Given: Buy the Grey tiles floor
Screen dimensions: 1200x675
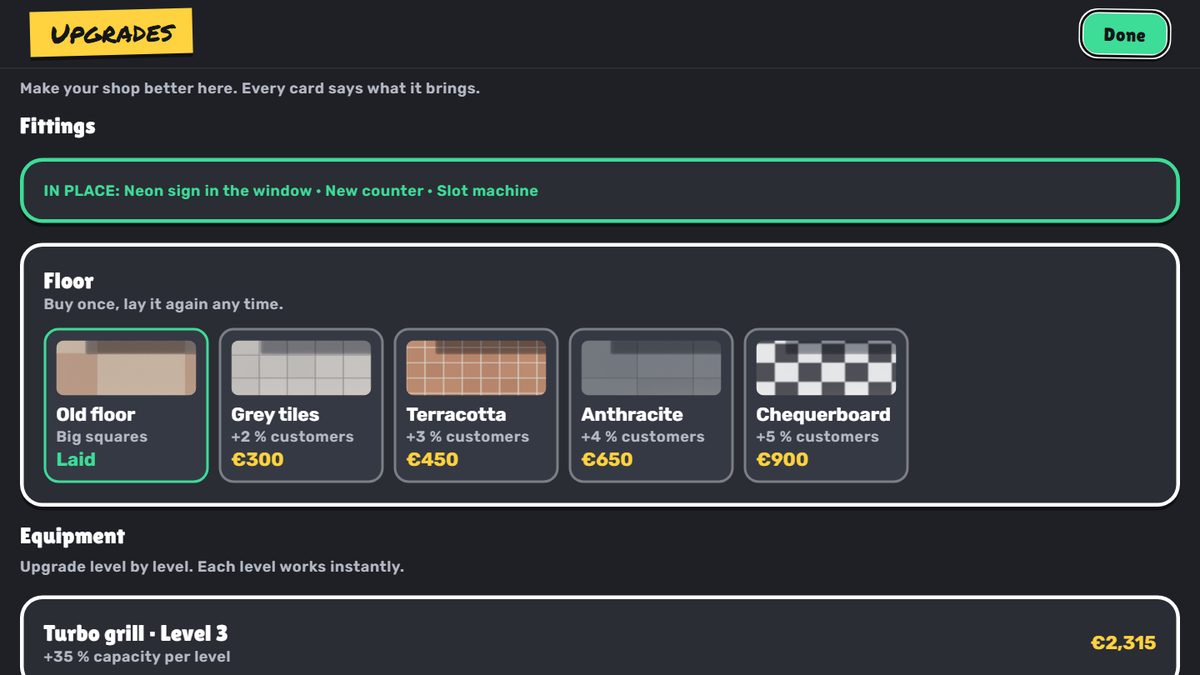Looking at the screenshot, I should 301,405.
